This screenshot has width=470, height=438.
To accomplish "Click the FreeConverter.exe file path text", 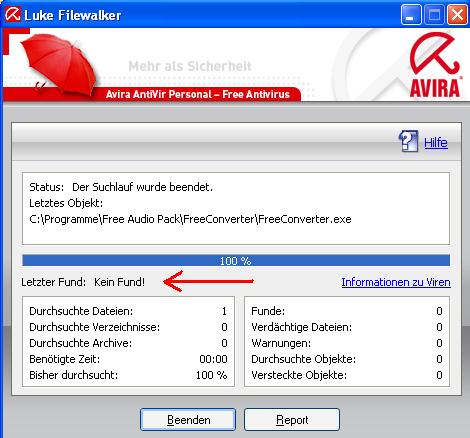I will 190,219.
